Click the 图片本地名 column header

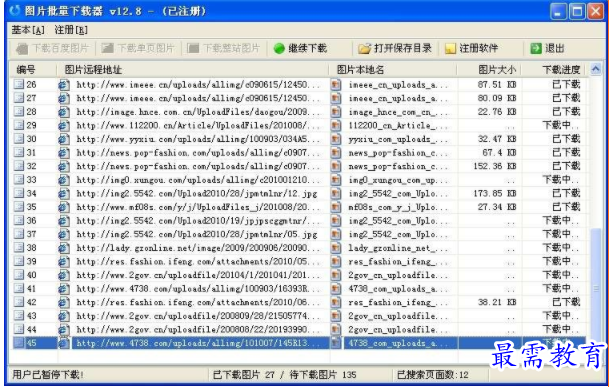click(360, 70)
